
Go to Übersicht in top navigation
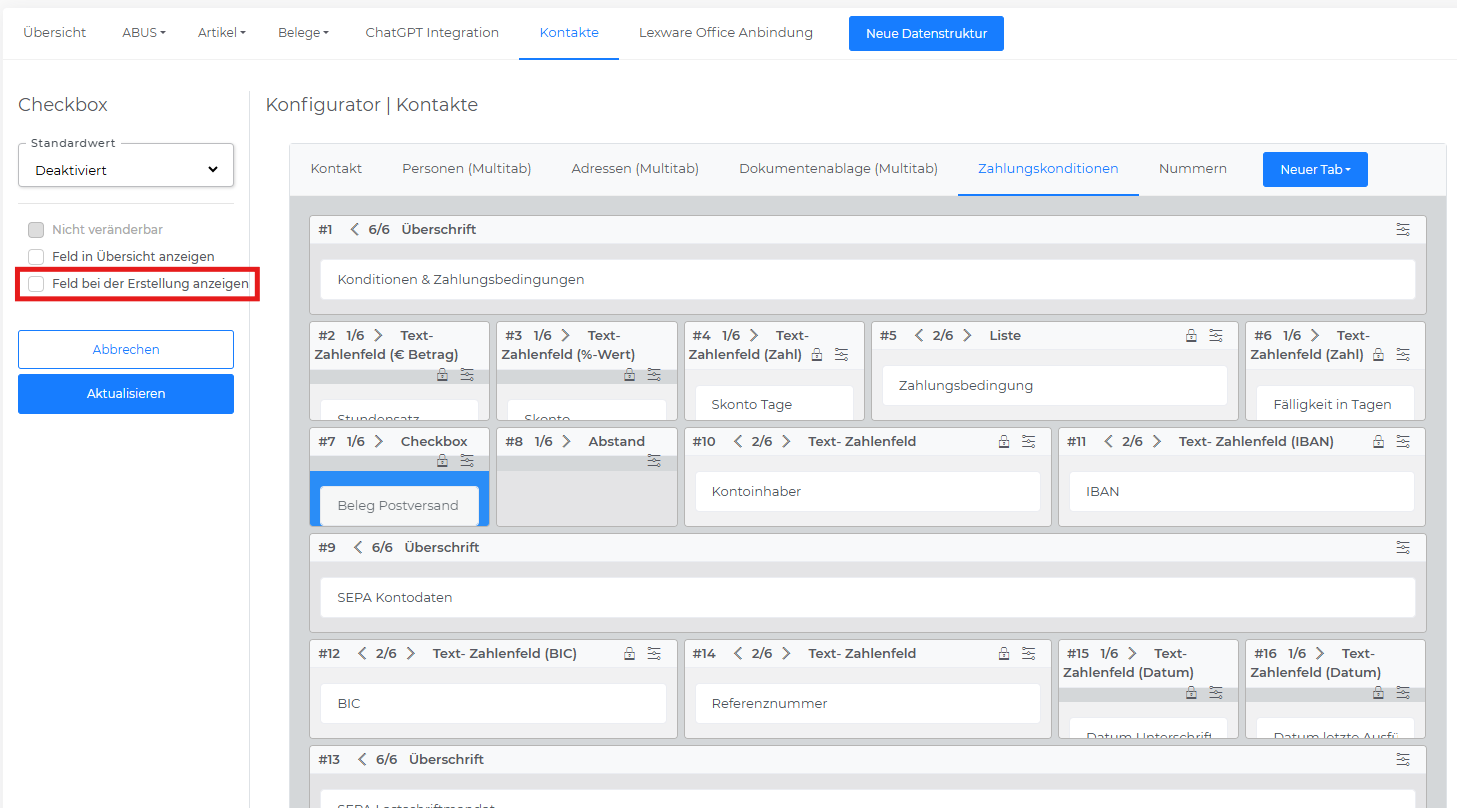tap(55, 33)
